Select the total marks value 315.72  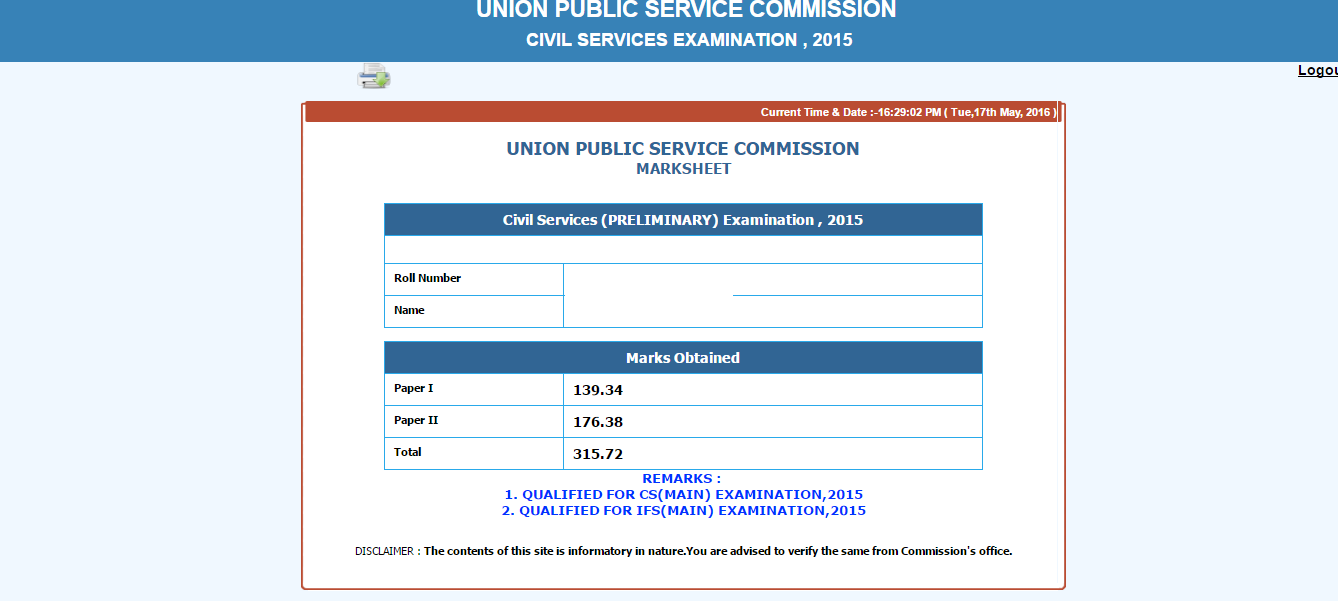pyautogui.click(x=598, y=454)
